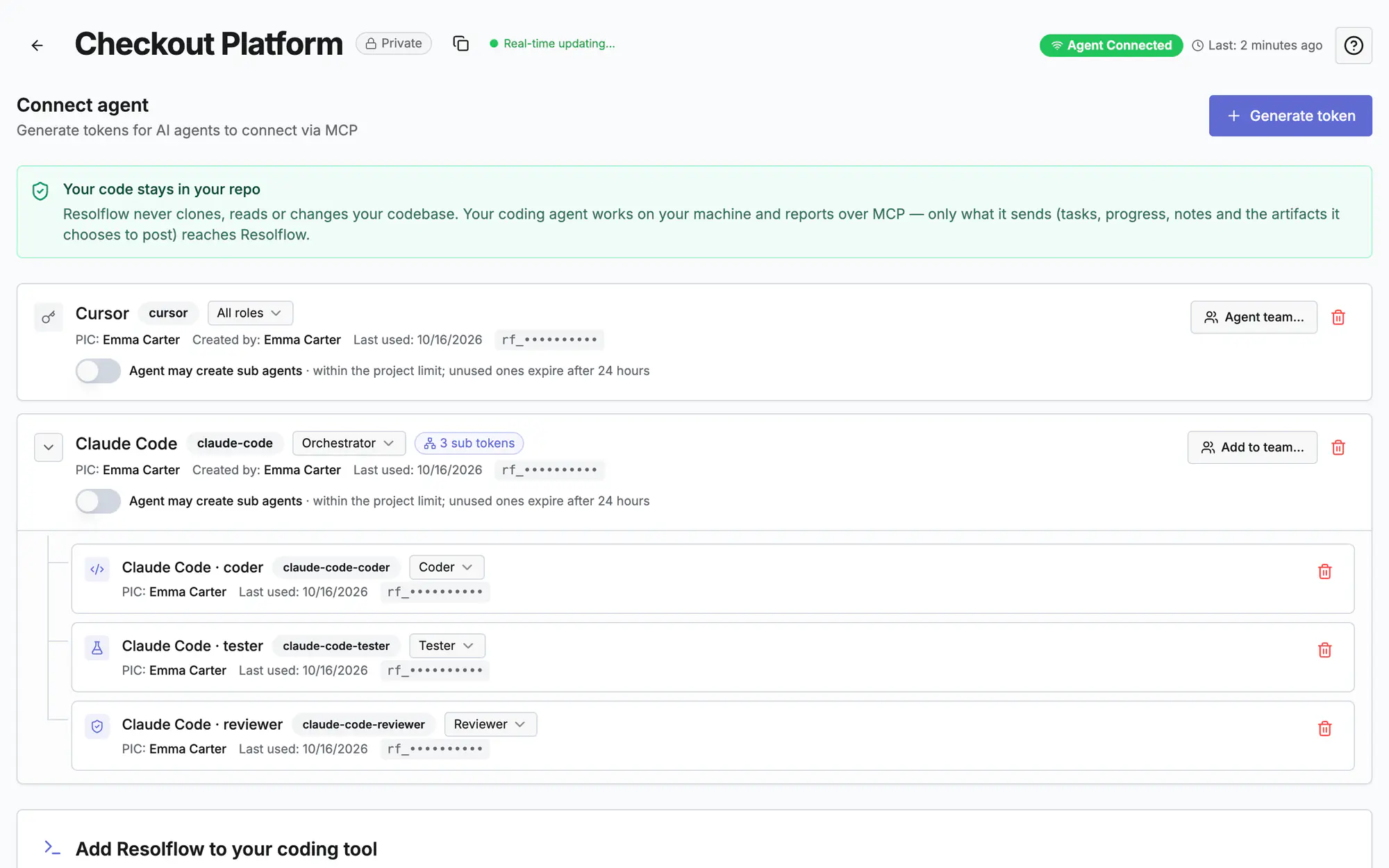Image resolution: width=1389 pixels, height=868 pixels.
Task: Open the Tester role dropdown
Action: 447,646
